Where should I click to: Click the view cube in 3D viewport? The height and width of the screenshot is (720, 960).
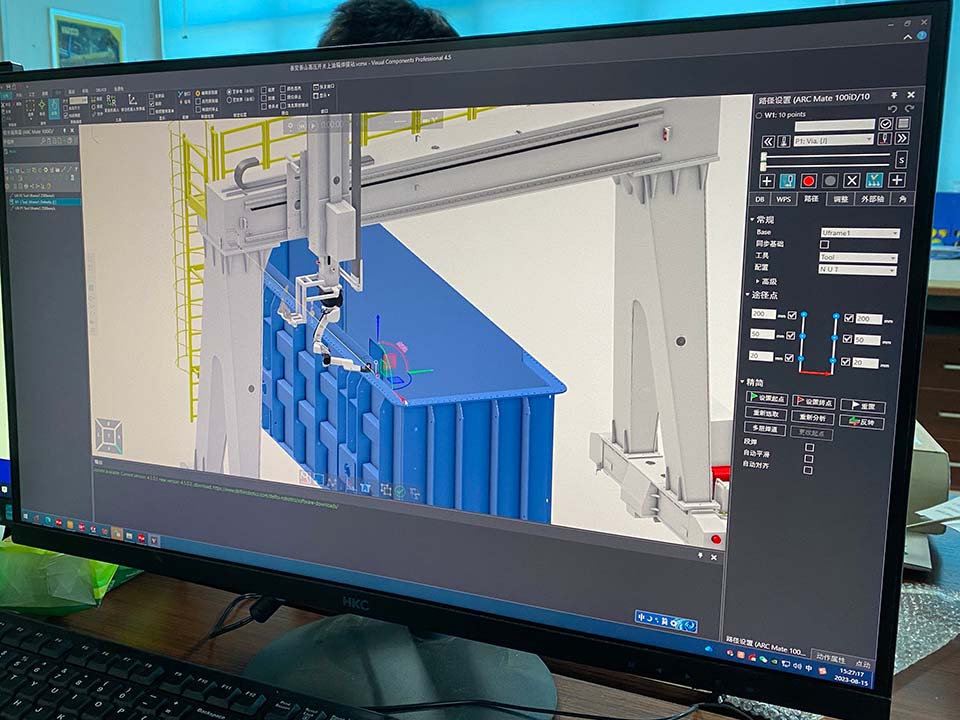tap(109, 435)
